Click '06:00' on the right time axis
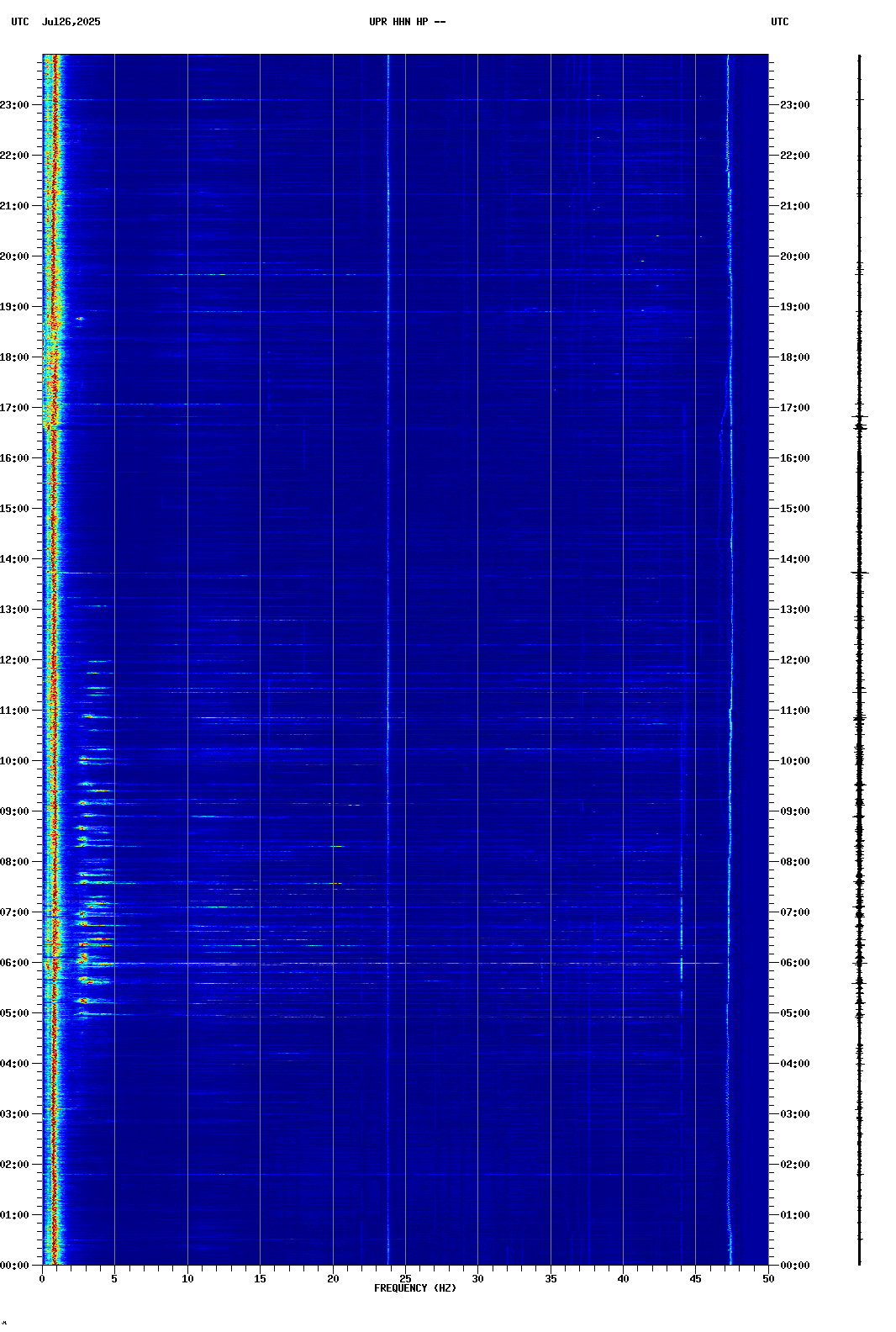Image resolution: width=896 pixels, height=1332 pixels. (795, 963)
